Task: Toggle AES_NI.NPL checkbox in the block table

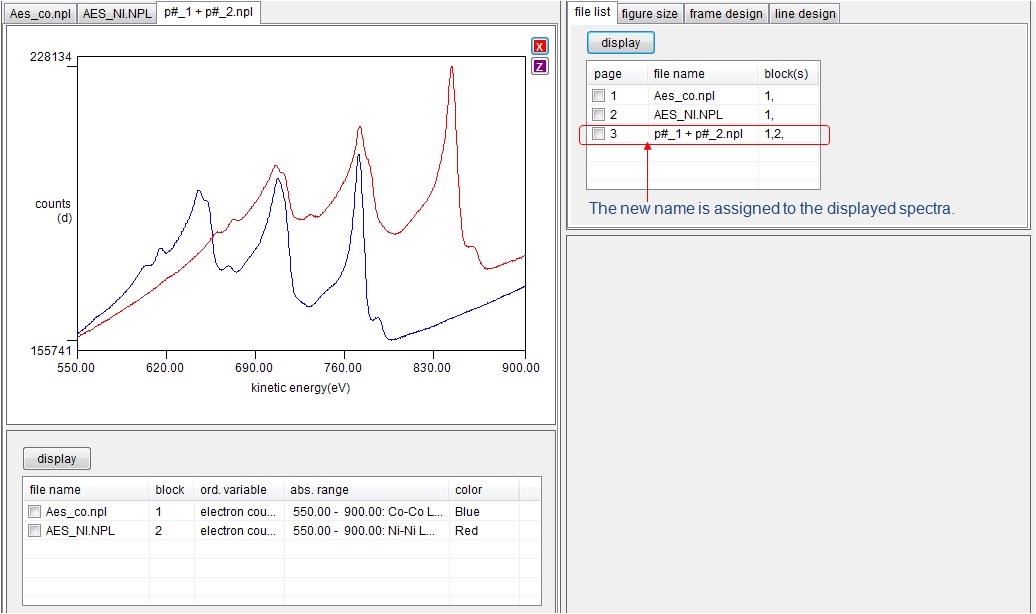Action: tap(35, 531)
